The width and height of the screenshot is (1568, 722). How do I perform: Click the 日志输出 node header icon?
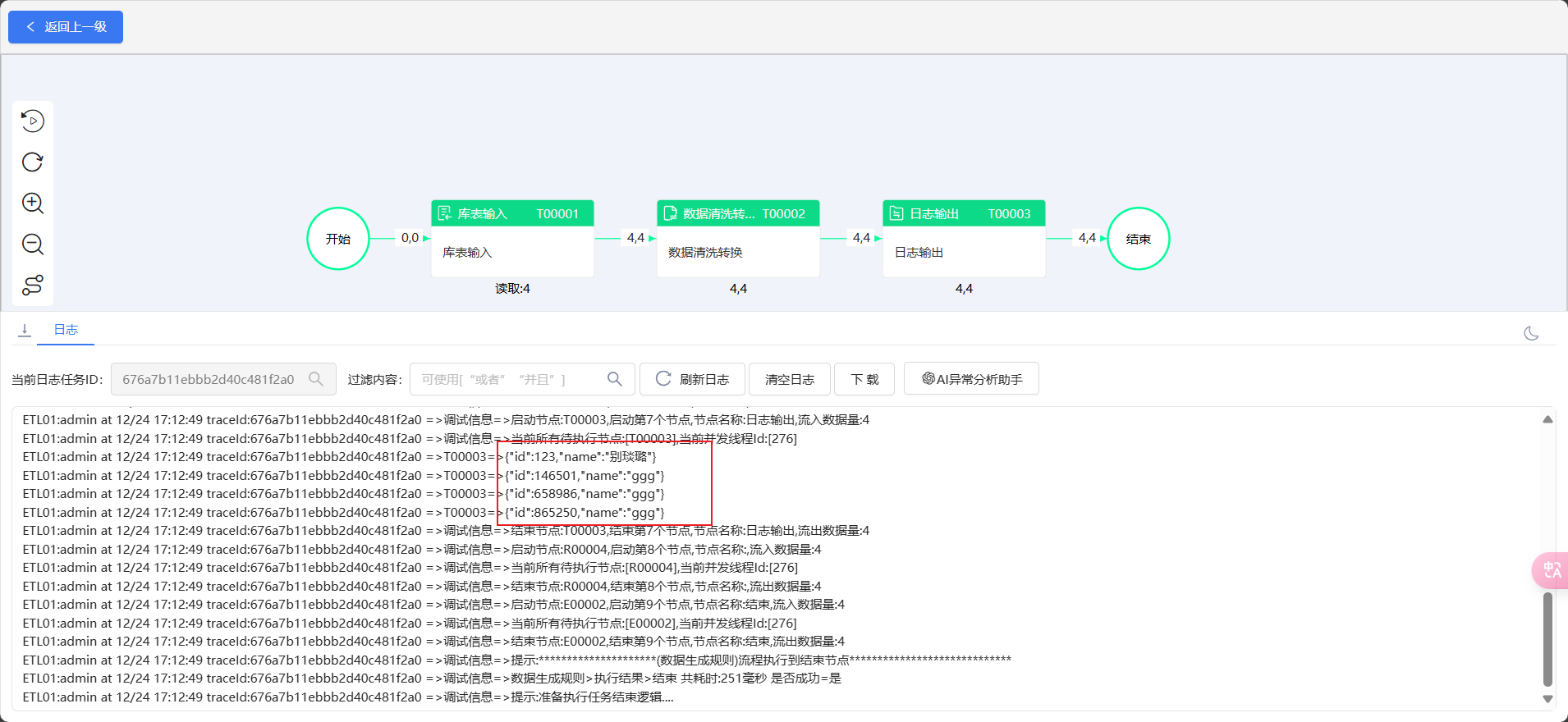(896, 213)
